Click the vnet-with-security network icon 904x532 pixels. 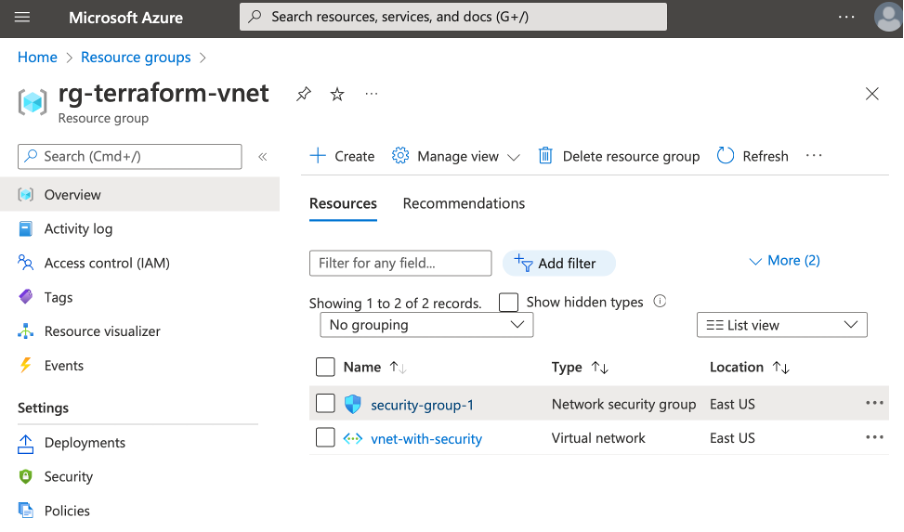pos(353,439)
